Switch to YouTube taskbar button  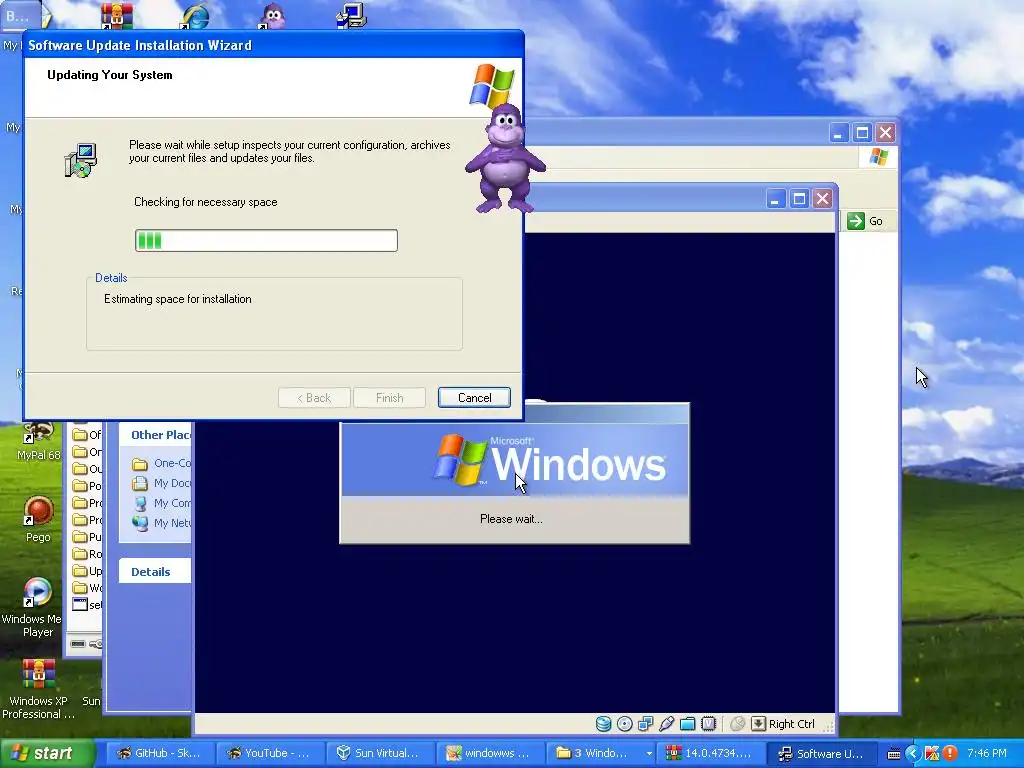click(x=268, y=753)
